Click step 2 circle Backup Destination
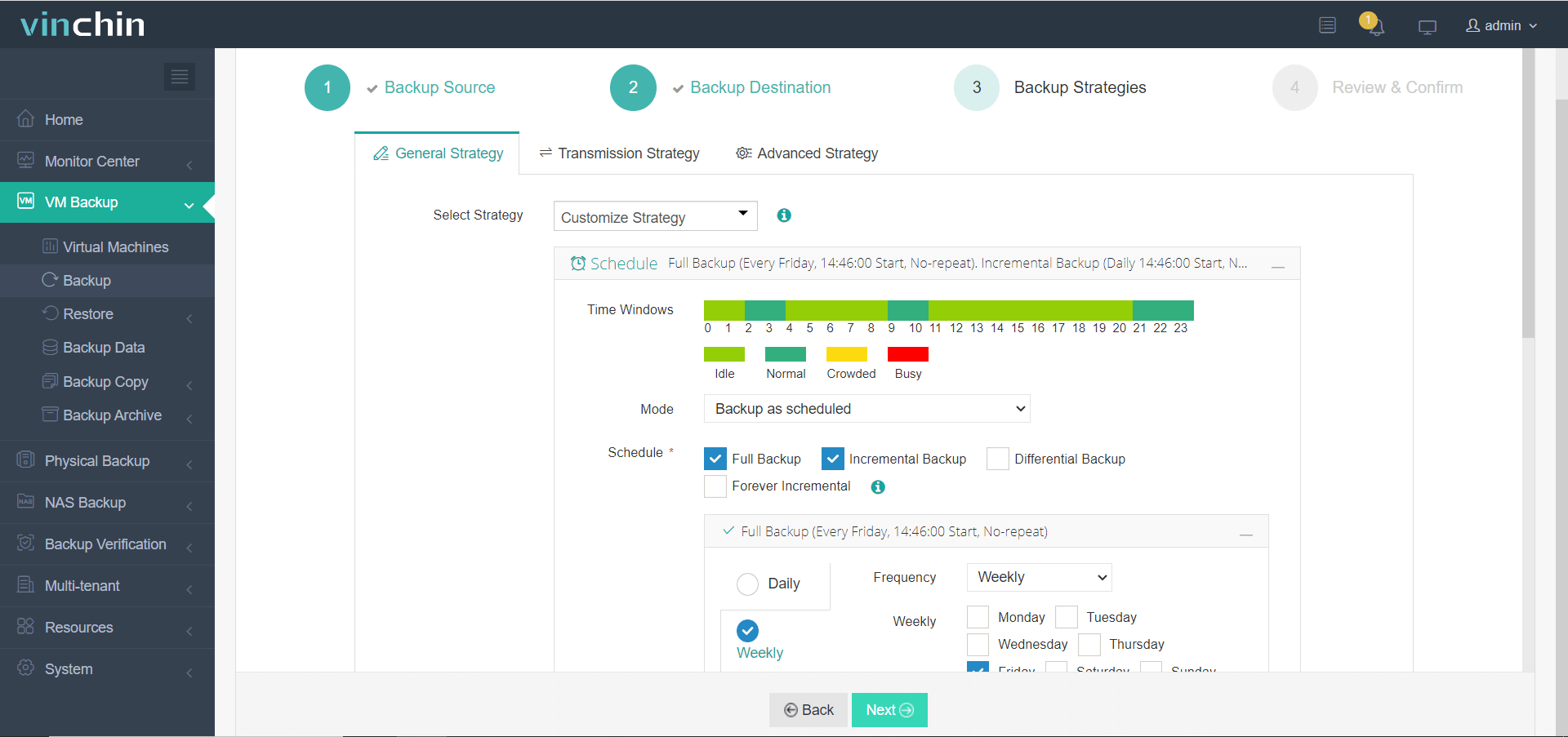Viewport: 1568px width, 737px height. click(633, 87)
